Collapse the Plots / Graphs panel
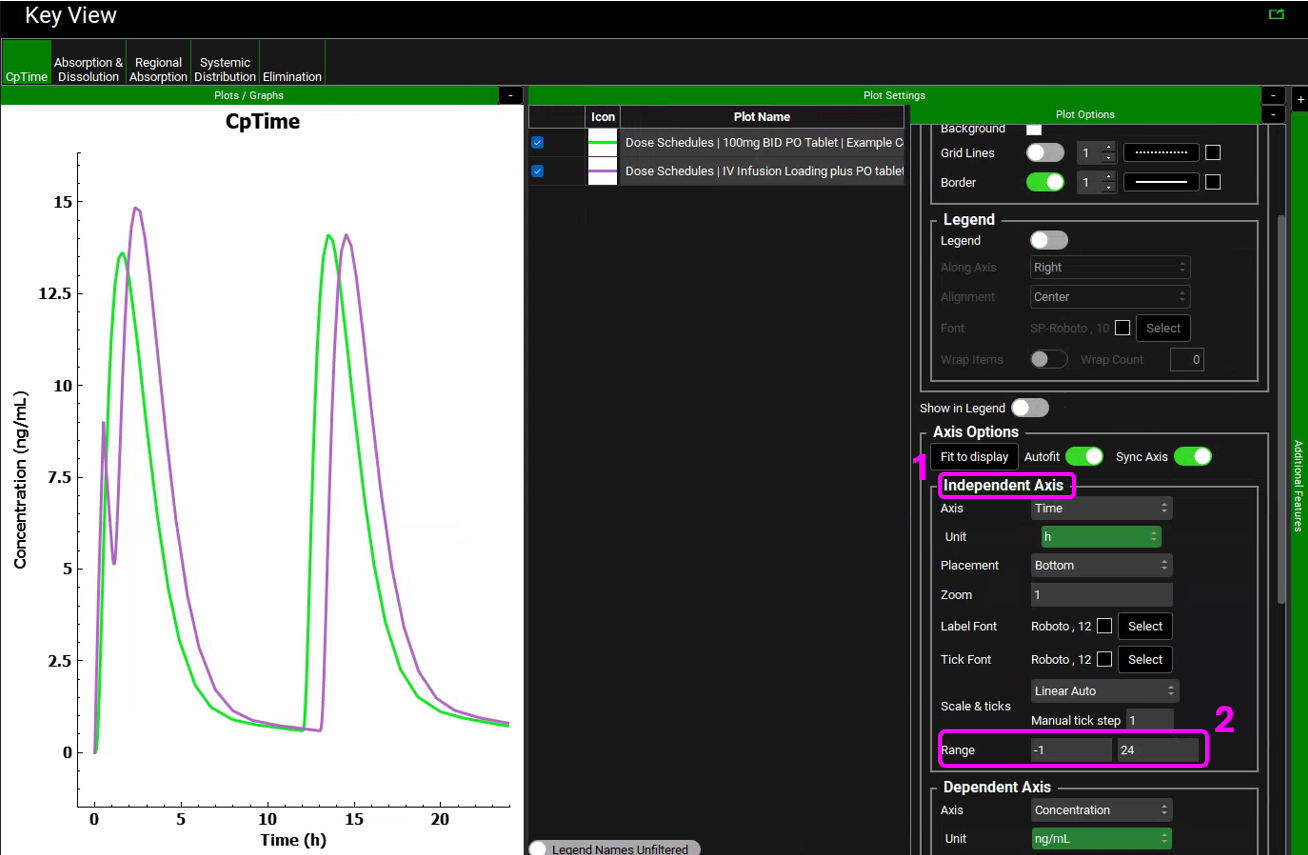The width and height of the screenshot is (1308, 855). pyautogui.click(x=510, y=95)
